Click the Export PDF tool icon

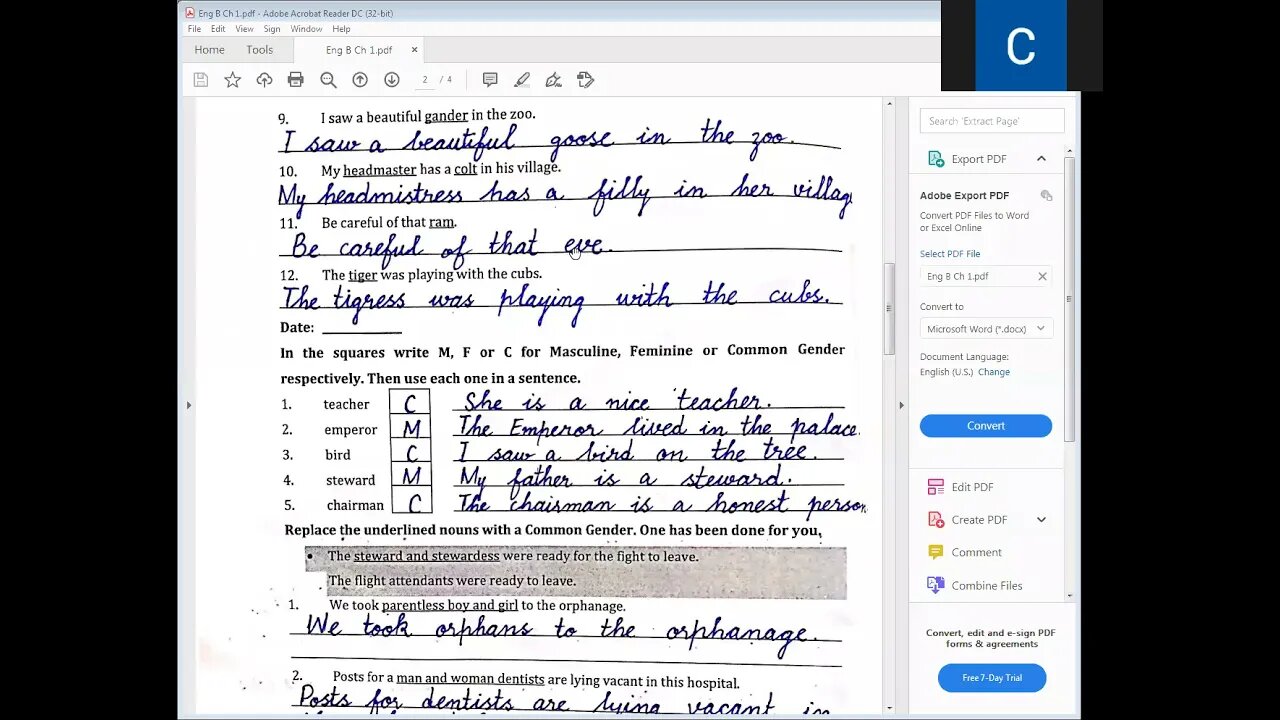pos(936,159)
